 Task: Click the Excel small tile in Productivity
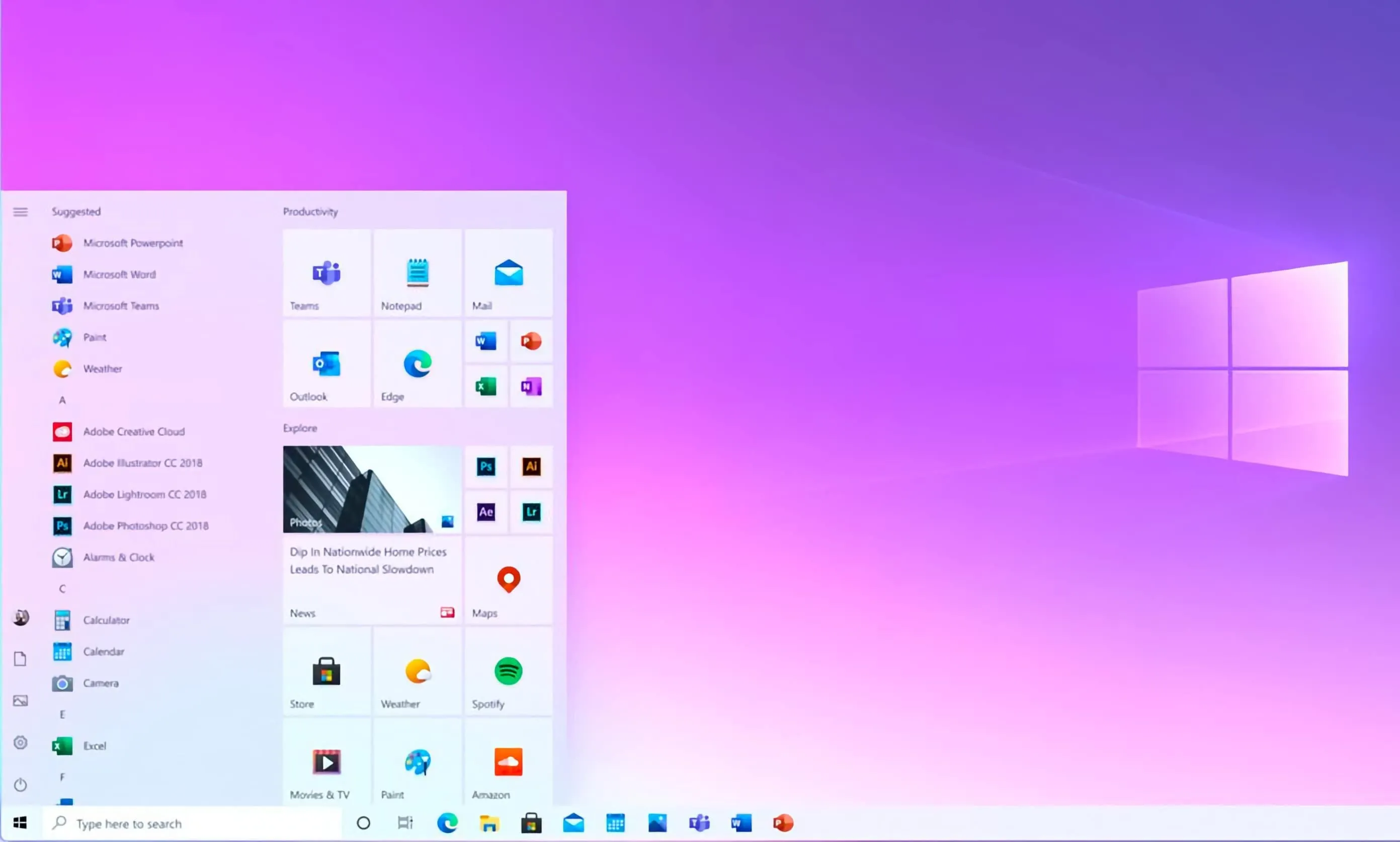(x=486, y=387)
